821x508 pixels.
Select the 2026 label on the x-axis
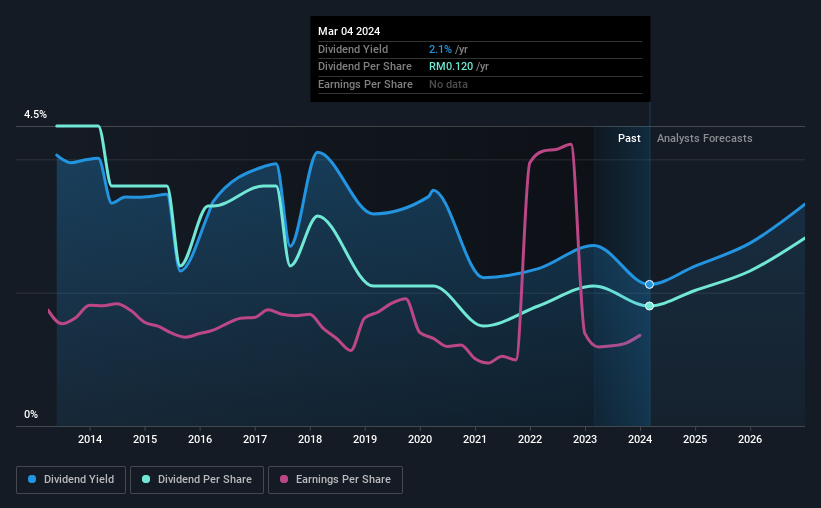coord(750,439)
